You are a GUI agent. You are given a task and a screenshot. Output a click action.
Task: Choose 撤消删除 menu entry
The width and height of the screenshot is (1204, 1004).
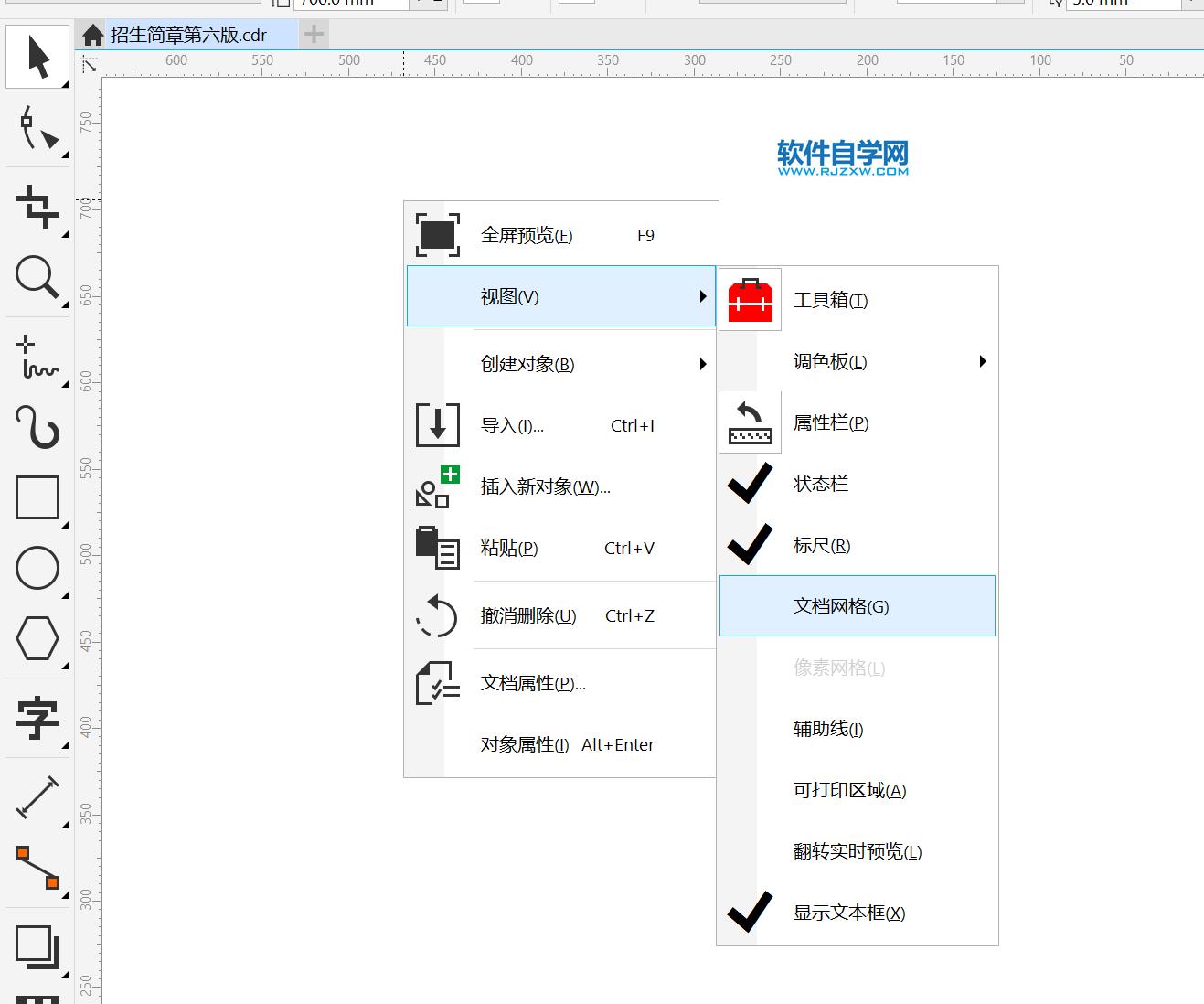(561, 615)
